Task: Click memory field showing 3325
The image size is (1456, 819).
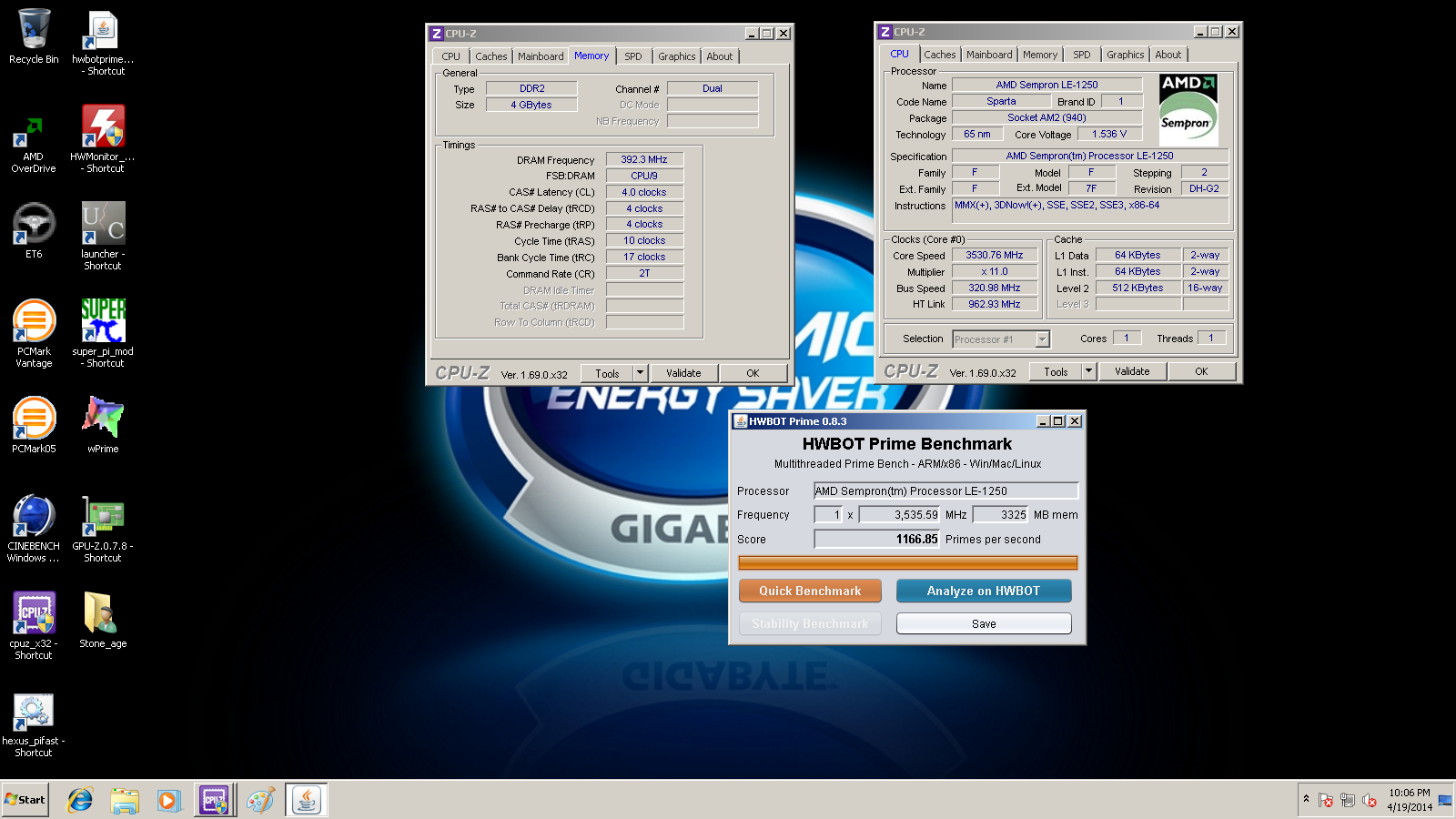Action: [1000, 514]
